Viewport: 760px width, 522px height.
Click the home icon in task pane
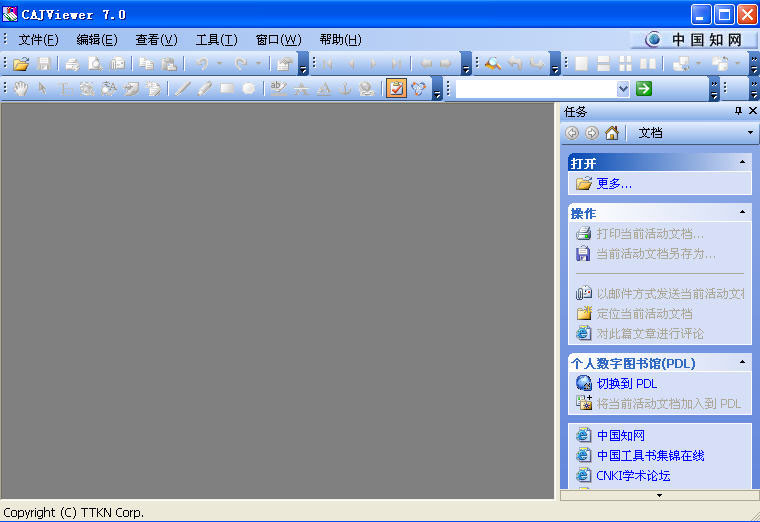click(x=612, y=133)
